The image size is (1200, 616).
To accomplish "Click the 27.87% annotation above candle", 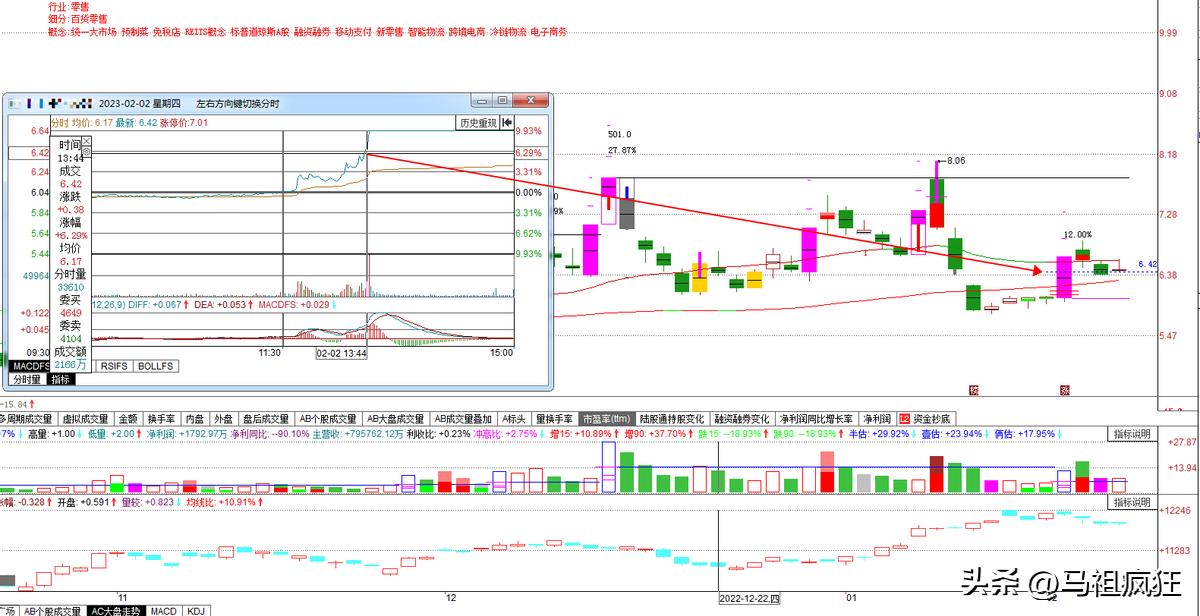I will 622,150.
